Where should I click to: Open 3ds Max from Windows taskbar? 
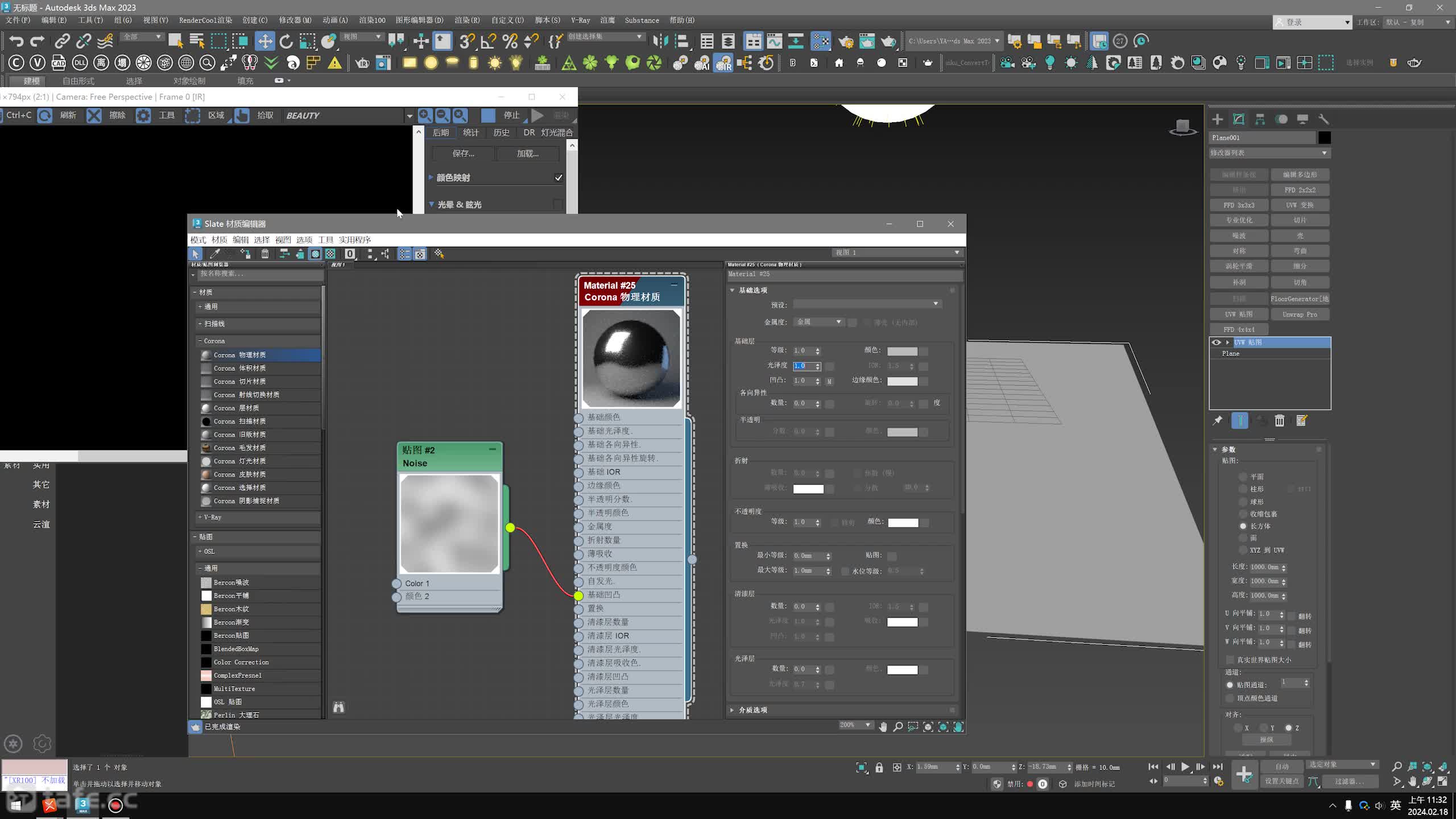pyautogui.click(x=83, y=805)
